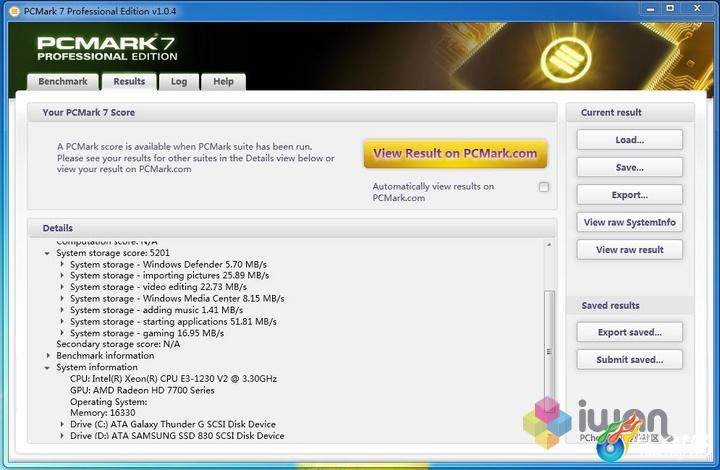This screenshot has height=470, width=720.
Task: Collapse the System information node
Action: coord(47,368)
